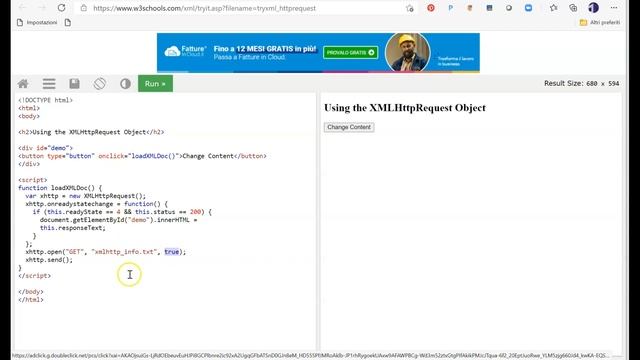The image size is (640, 360).
Task: Click the 'Using the XMLHttpRequest Object' result heading
Action: 405,108
